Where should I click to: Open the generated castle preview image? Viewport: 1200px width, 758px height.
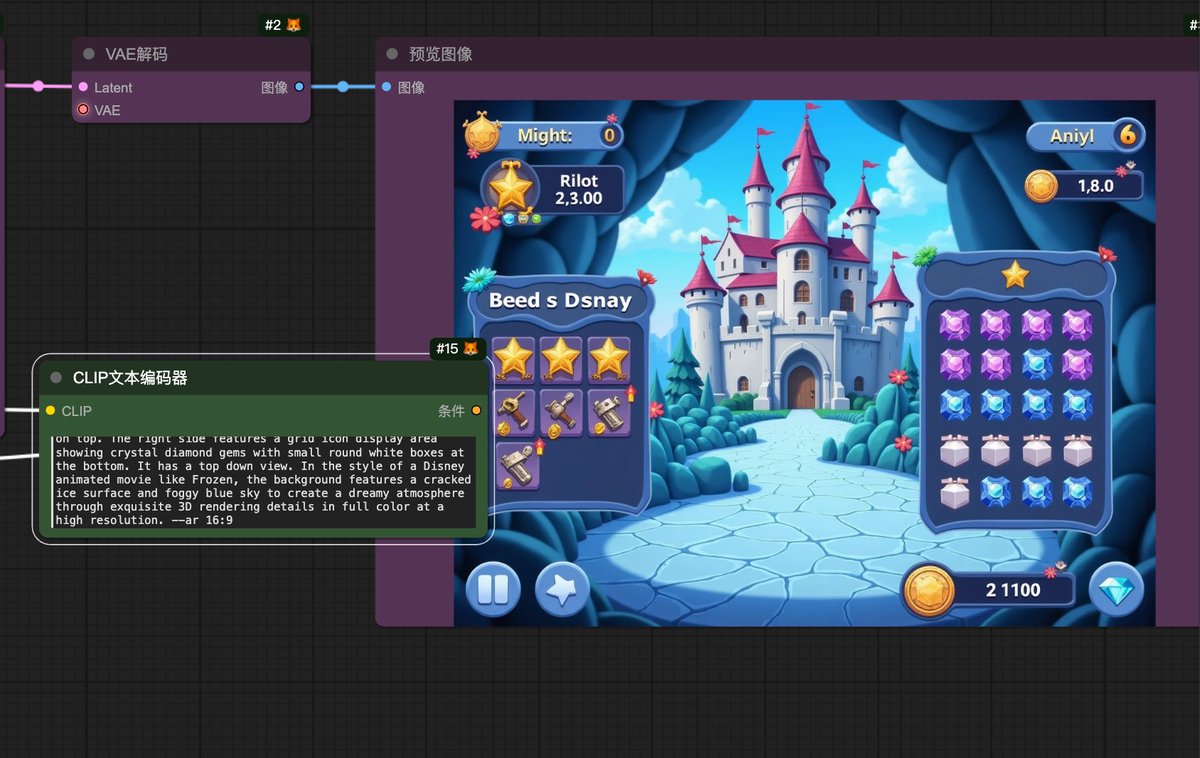(x=804, y=363)
